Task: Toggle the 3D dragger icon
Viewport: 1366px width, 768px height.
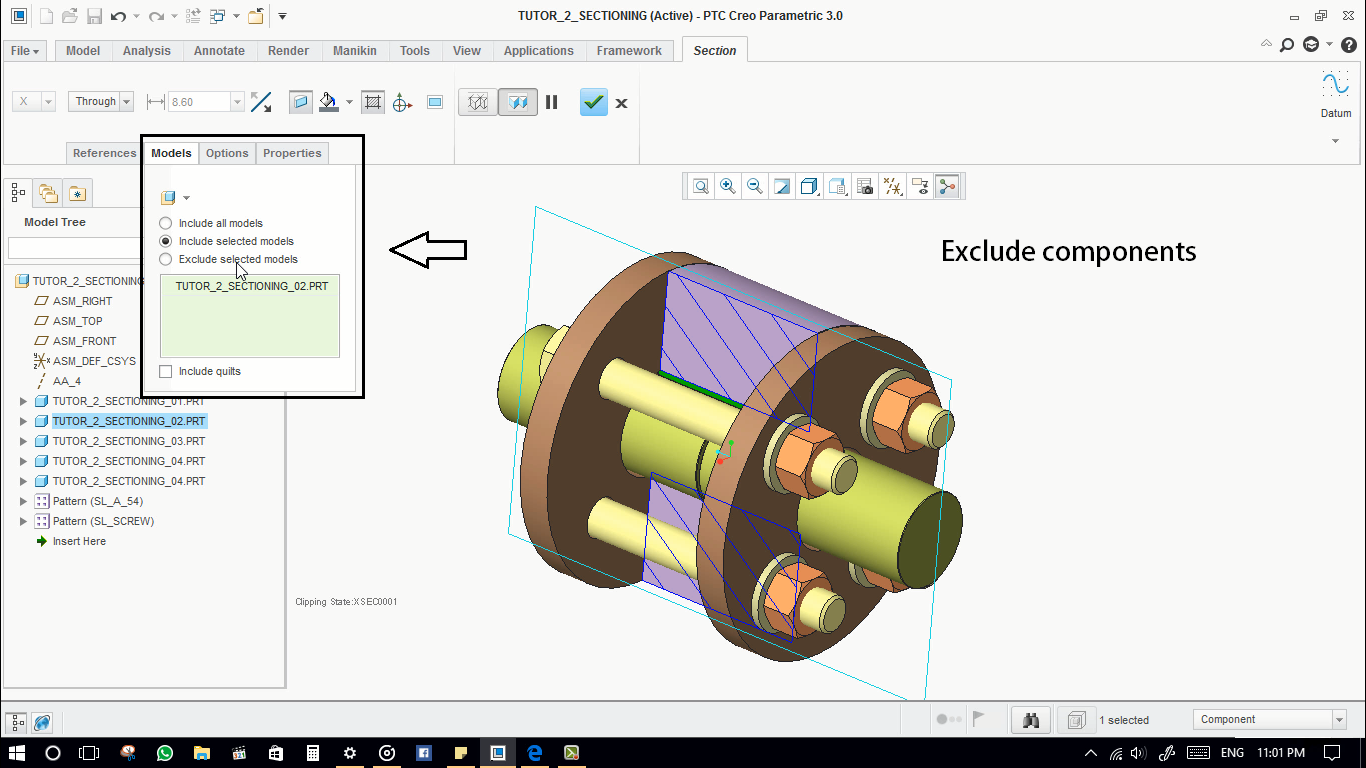Action: pos(402,102)
